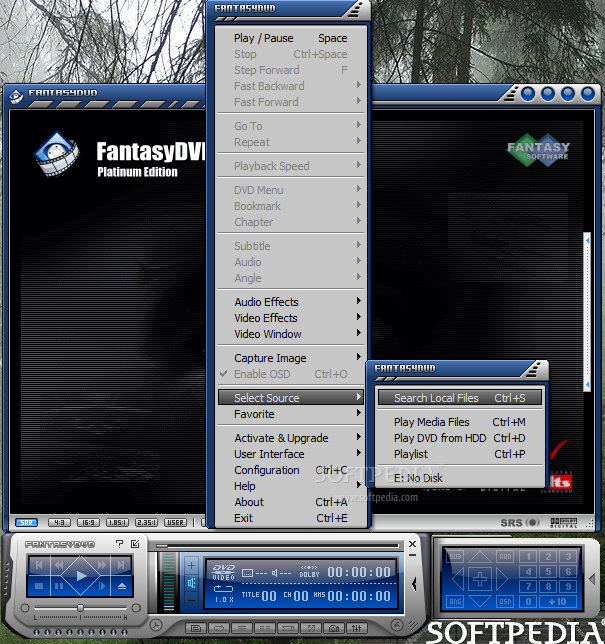Choose Playlist in the Select Source submenu
Screen dimensions: 605x644
pos(460,454)
